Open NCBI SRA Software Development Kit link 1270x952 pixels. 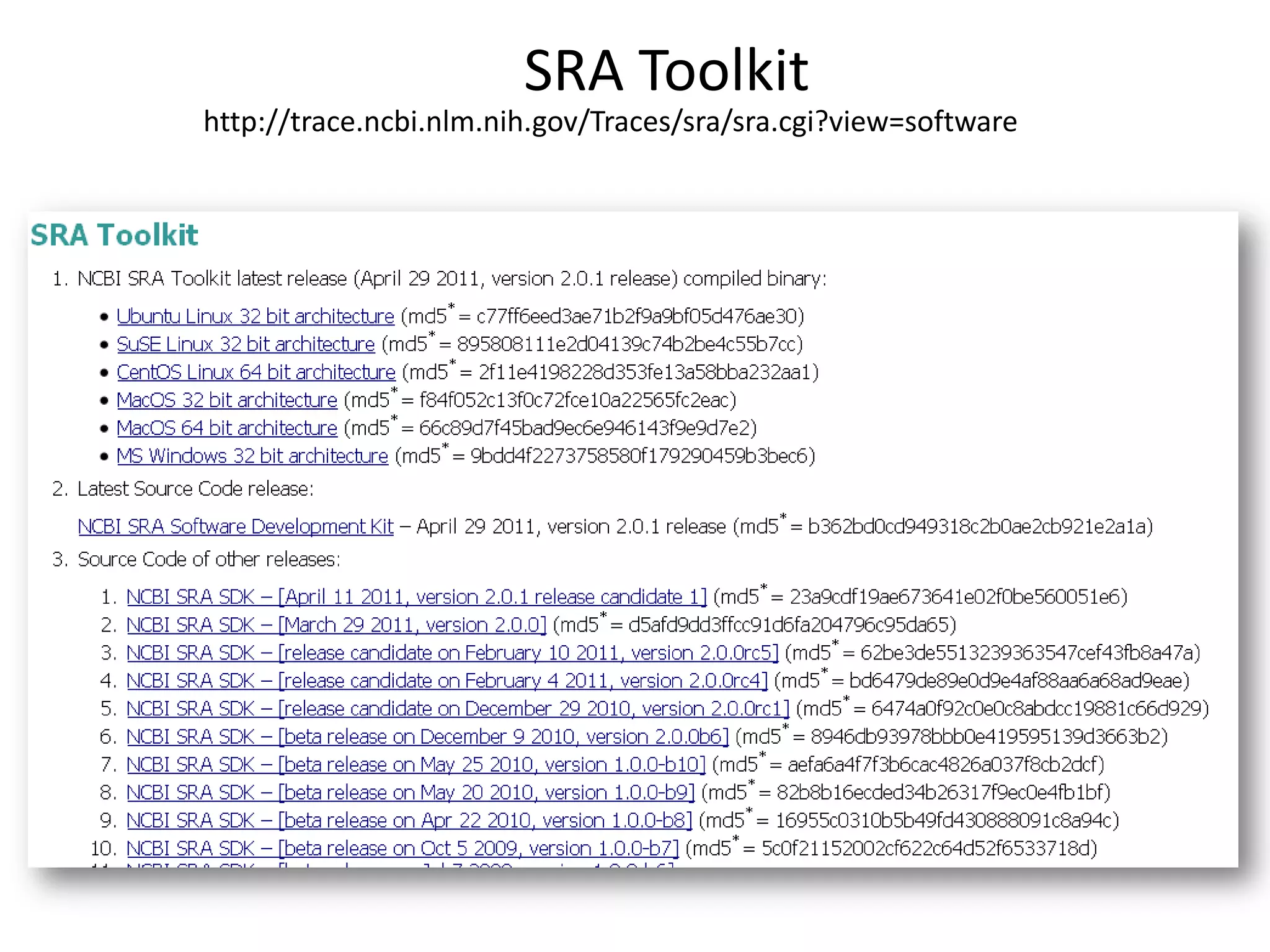tap(236, 527)
